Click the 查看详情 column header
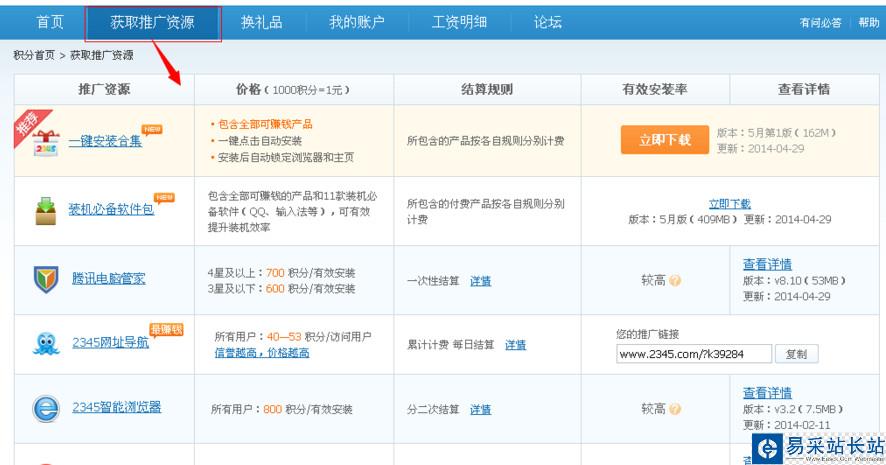This screenshot has width=886, height=465. (804, 89)
